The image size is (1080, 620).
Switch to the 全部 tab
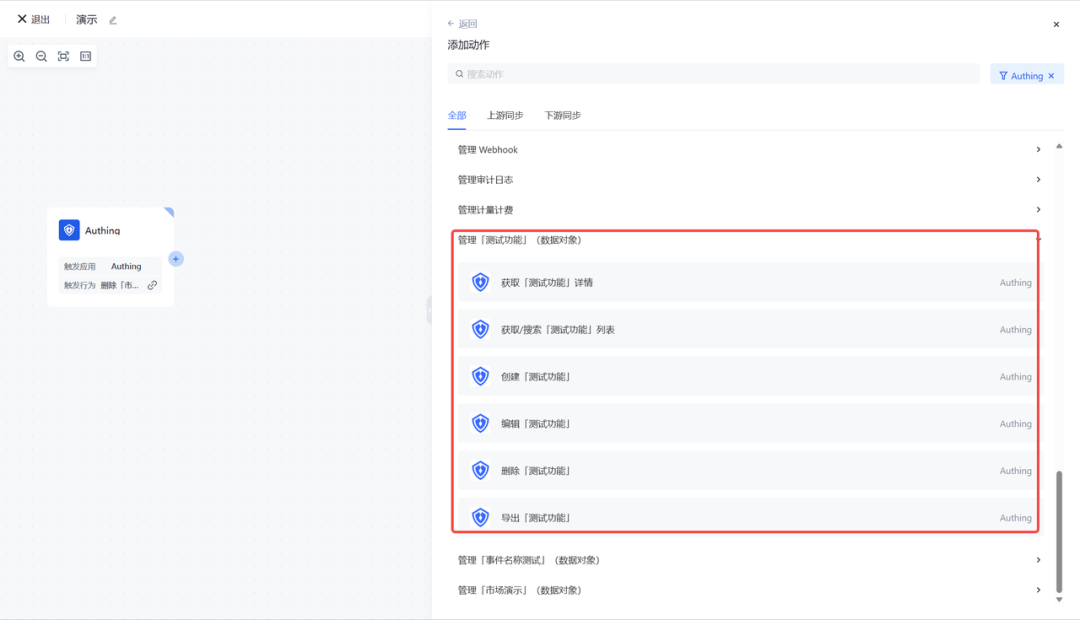click(457, 115)
